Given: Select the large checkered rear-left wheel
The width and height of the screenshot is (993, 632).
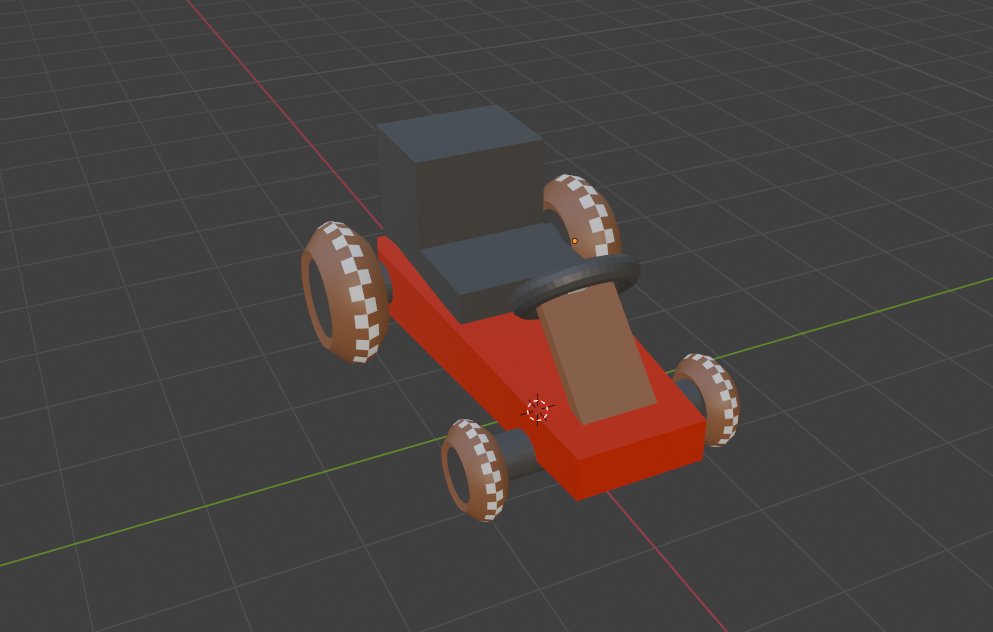Looking at the screenshot, I should [345, 292].
